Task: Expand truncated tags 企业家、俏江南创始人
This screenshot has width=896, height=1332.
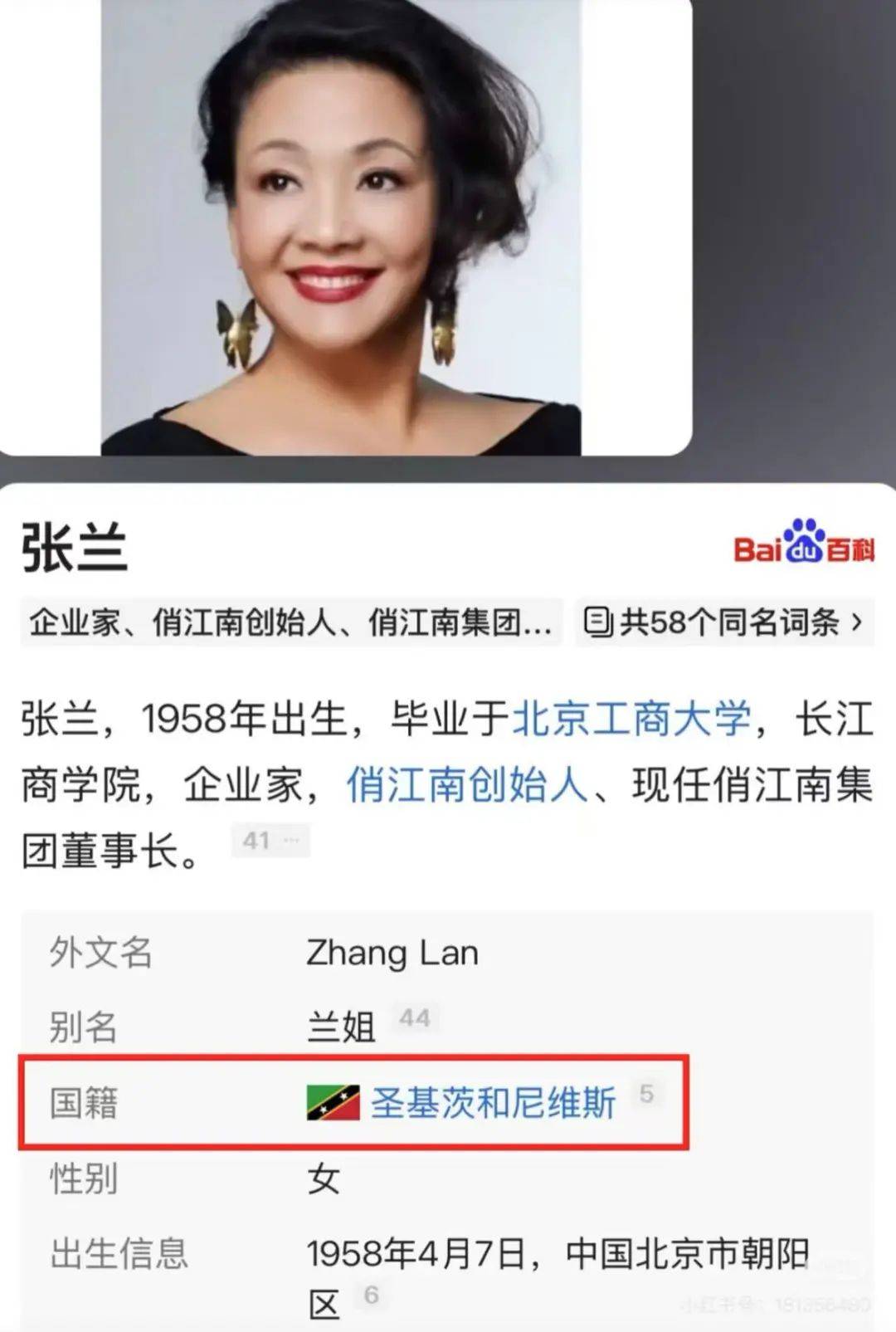Action: [x=291, y=622]
